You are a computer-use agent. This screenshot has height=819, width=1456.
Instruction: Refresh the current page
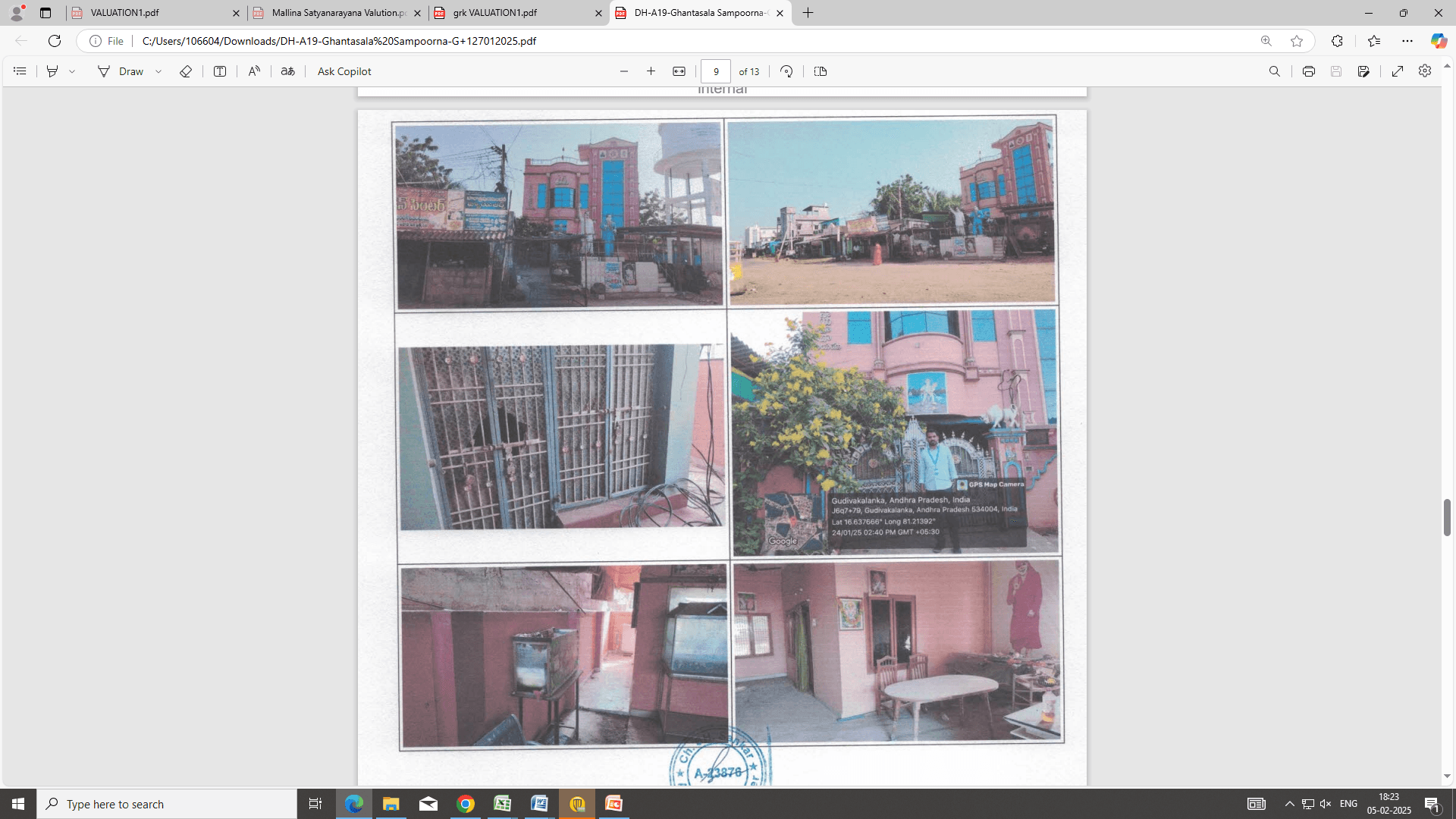click(x=55, y=41)
